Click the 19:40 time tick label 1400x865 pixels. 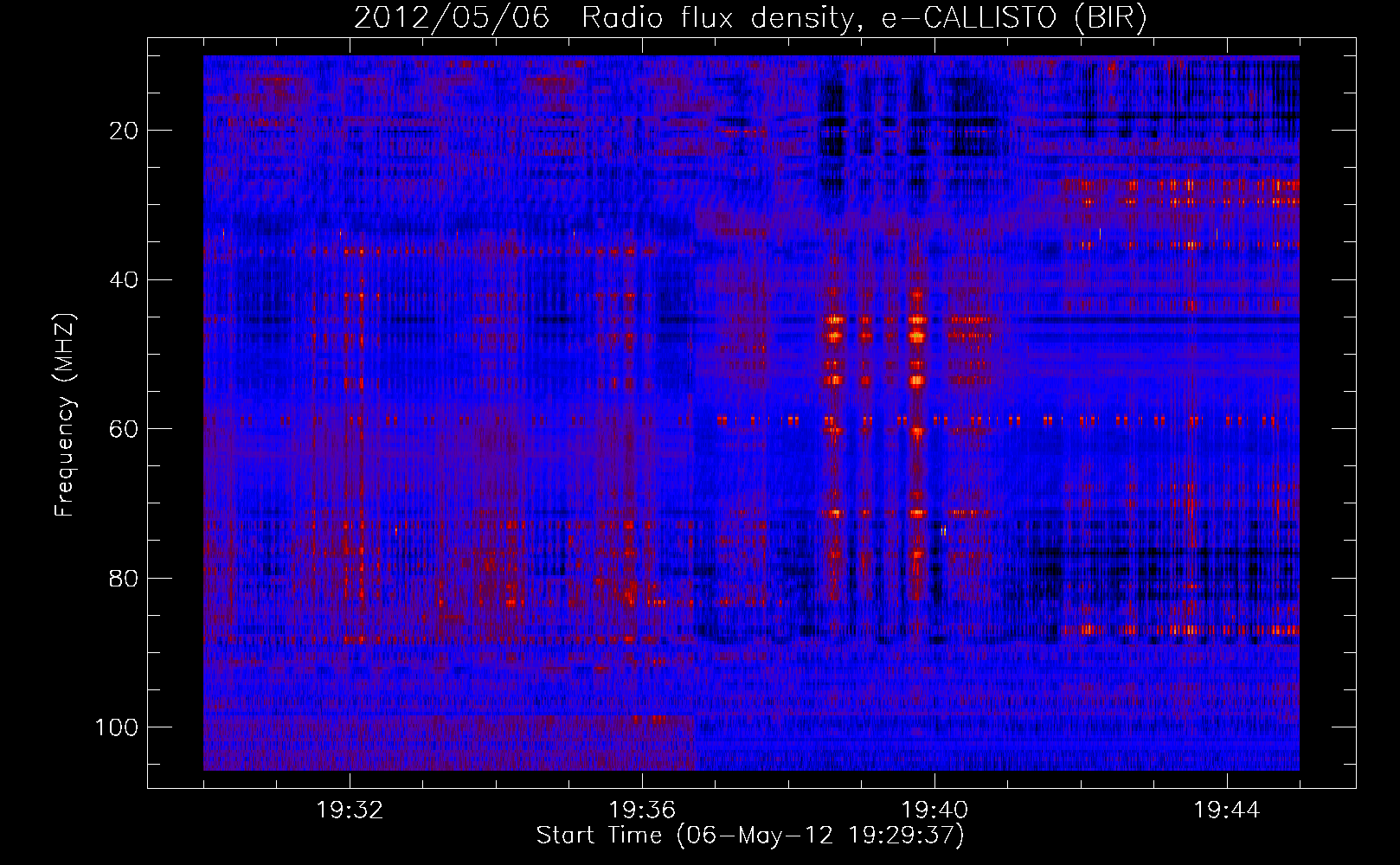coord(934,811)
